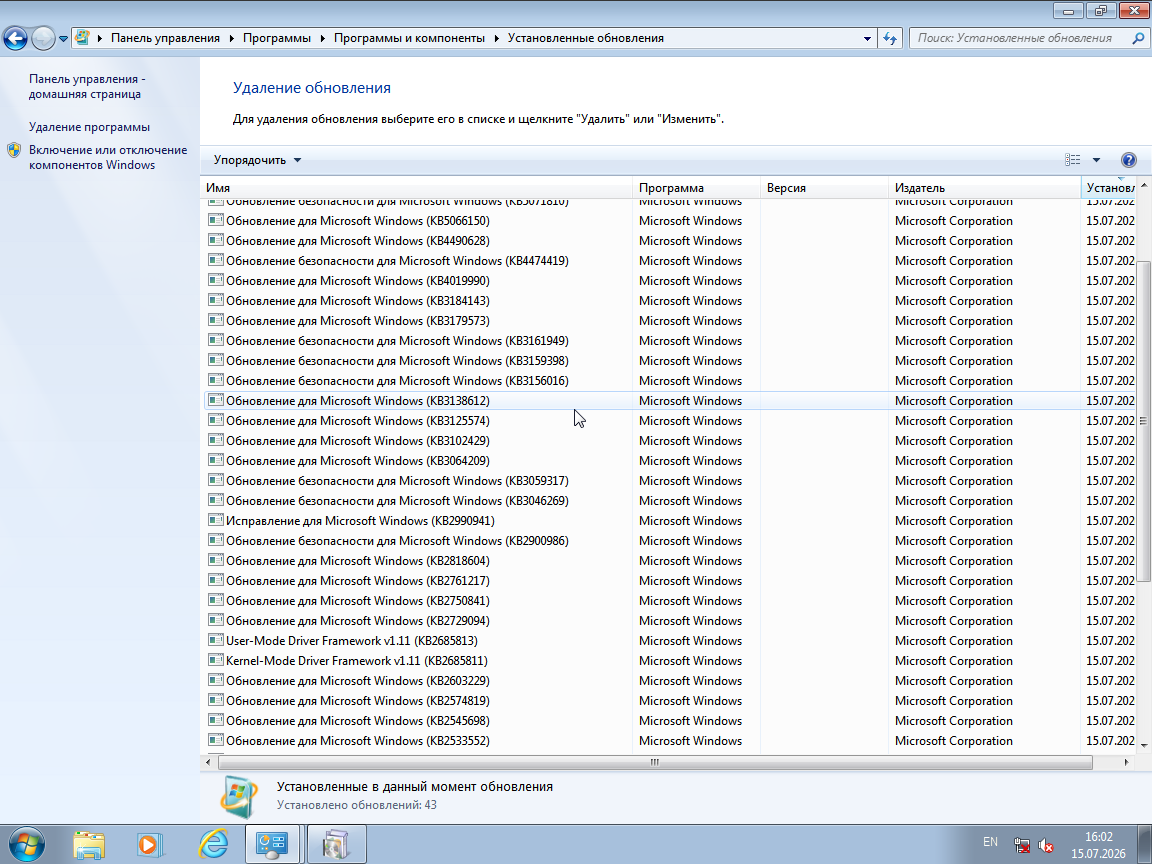
Task: Expand arrow after 'Программы' breadcrumb
Action: click(323, 38)
